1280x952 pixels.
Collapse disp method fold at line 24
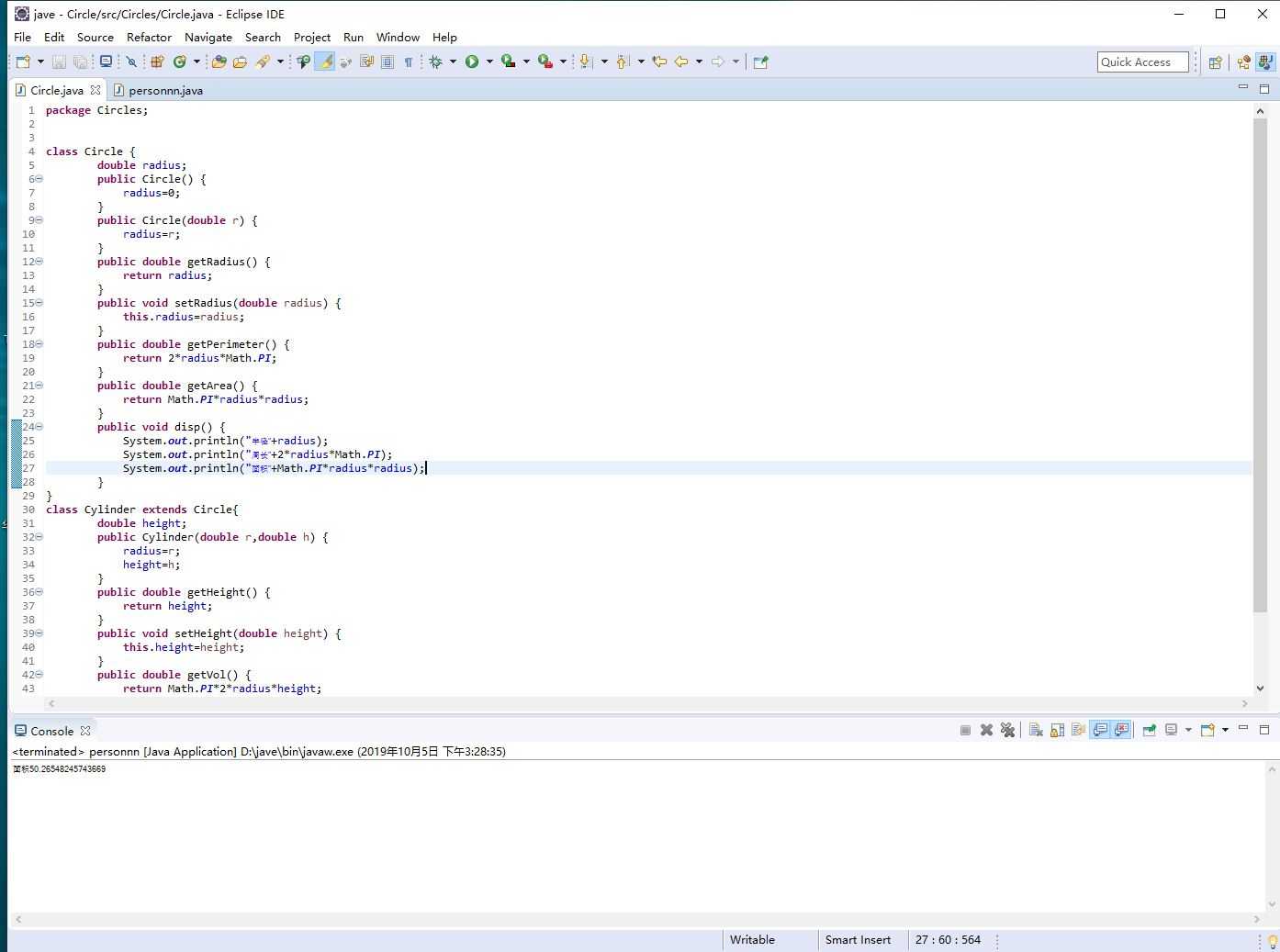click(39, 426)
